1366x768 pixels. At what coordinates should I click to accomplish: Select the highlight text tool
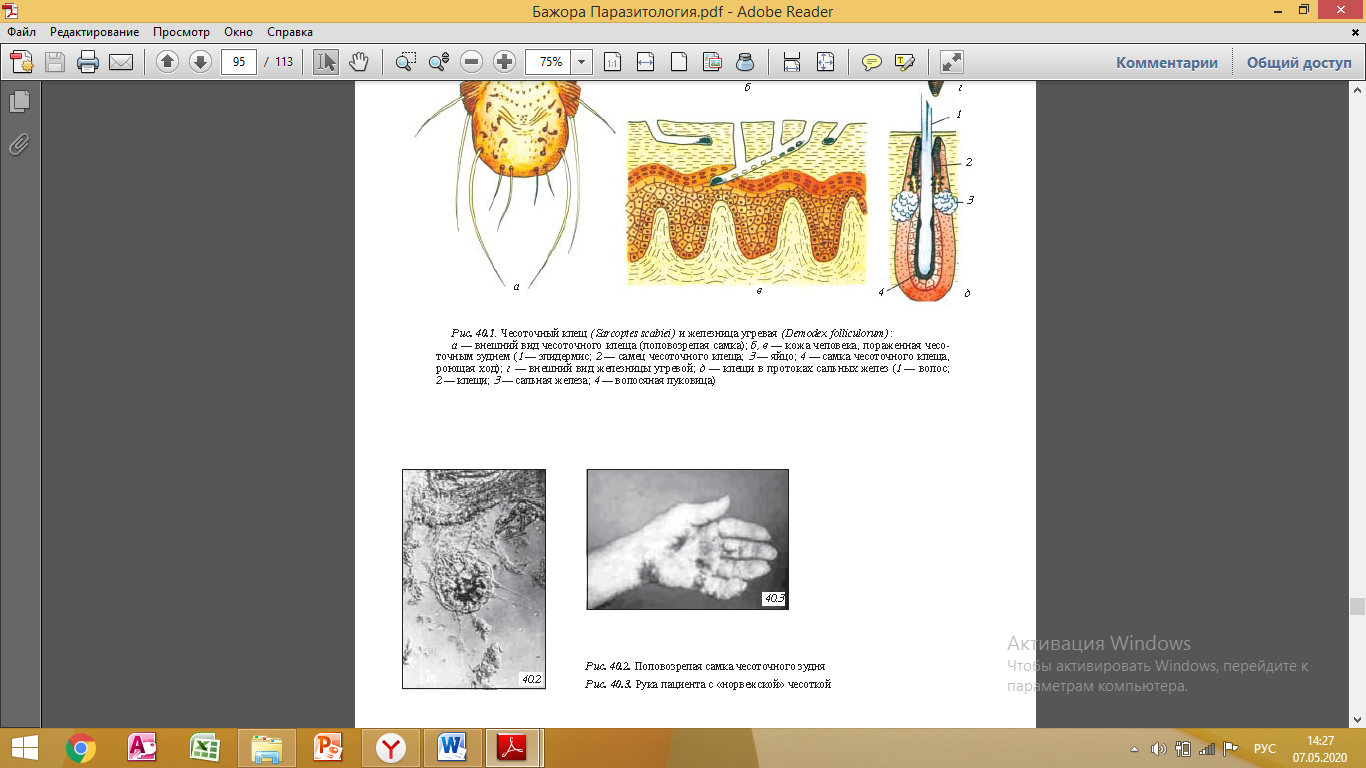(905, 62)
